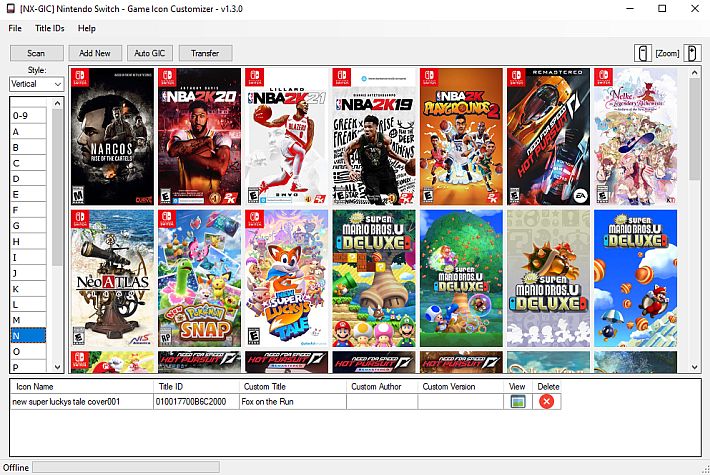Click the Title ID cell 010017700B6C2000

click(196, 402)
